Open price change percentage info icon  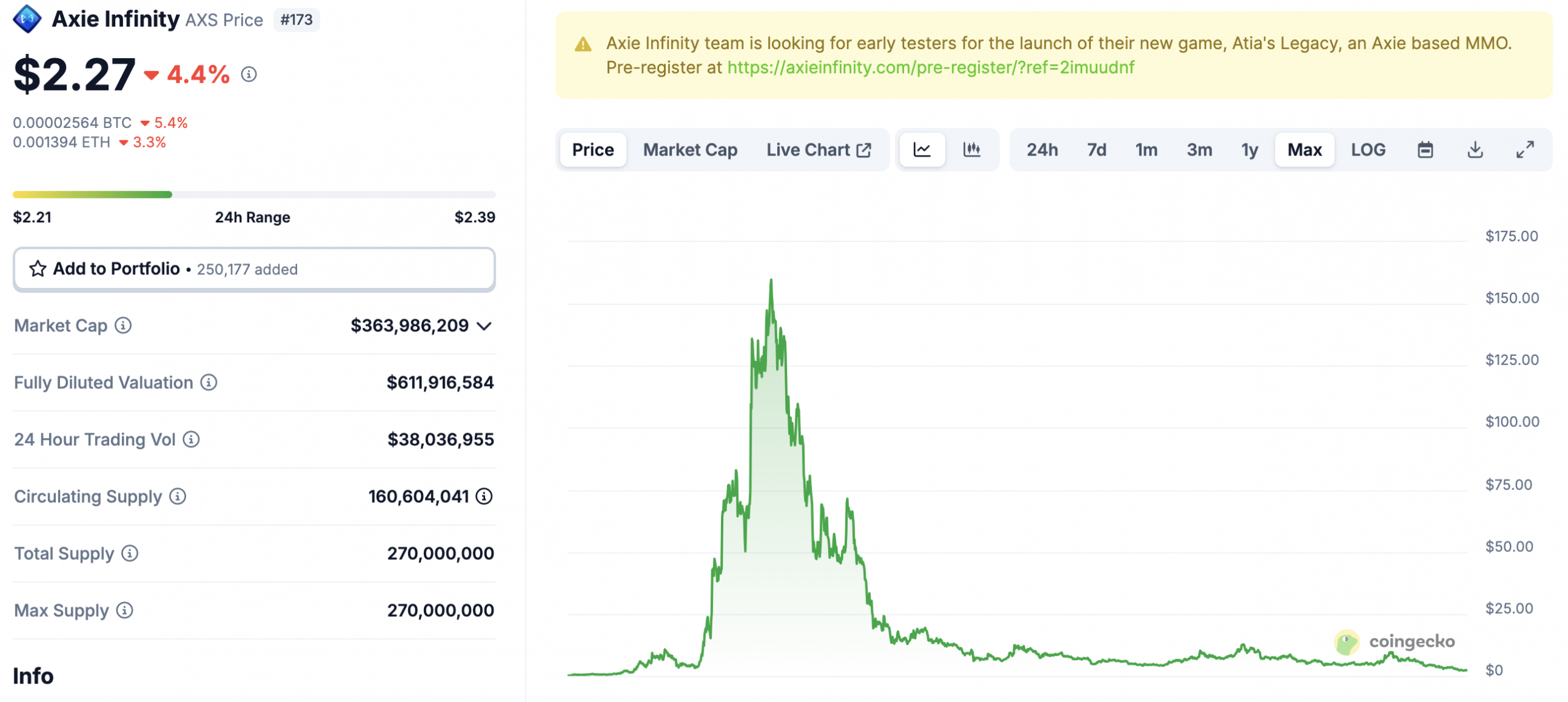(x=249, y=75)
